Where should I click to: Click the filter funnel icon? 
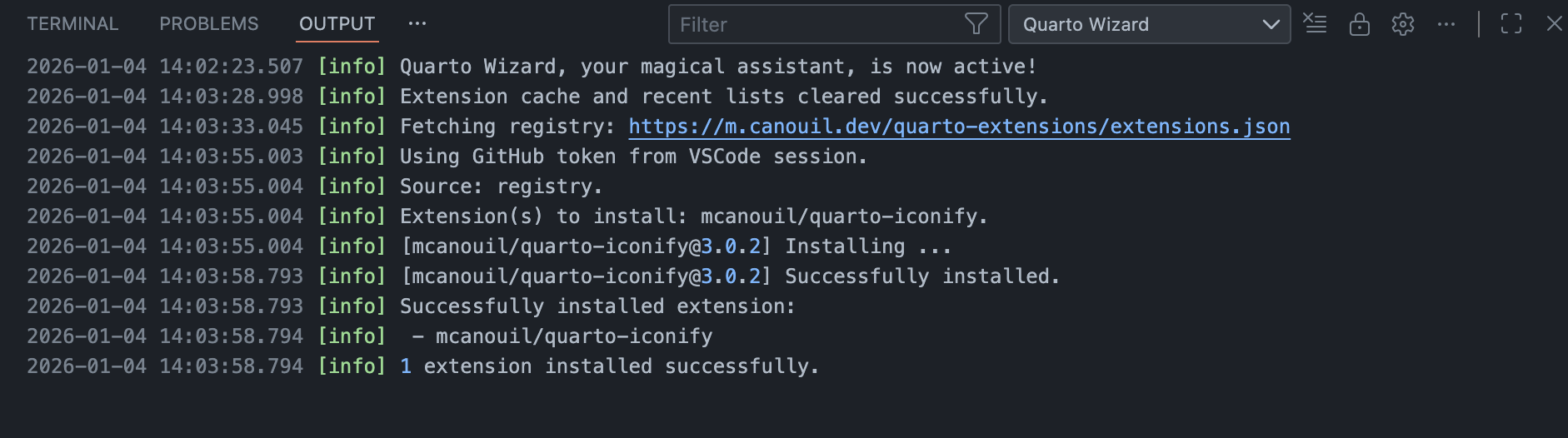[976, 24]
